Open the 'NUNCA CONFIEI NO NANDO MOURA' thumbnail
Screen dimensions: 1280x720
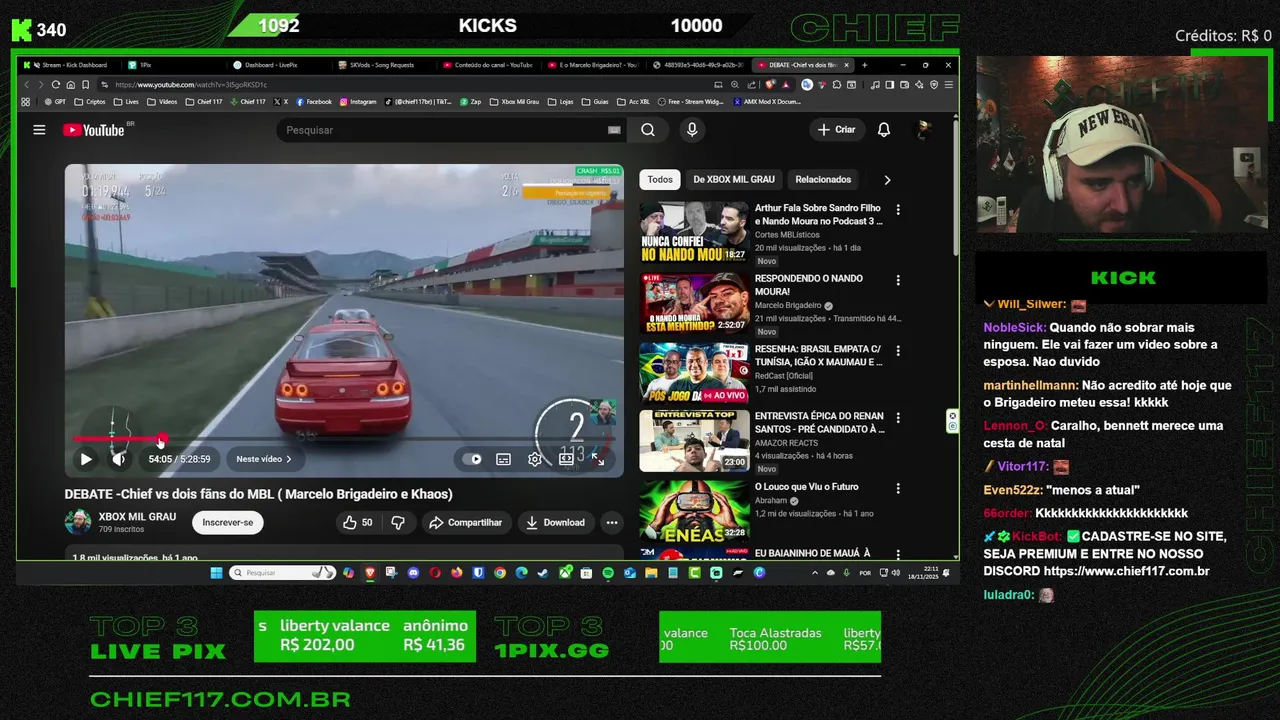point(694,233)
